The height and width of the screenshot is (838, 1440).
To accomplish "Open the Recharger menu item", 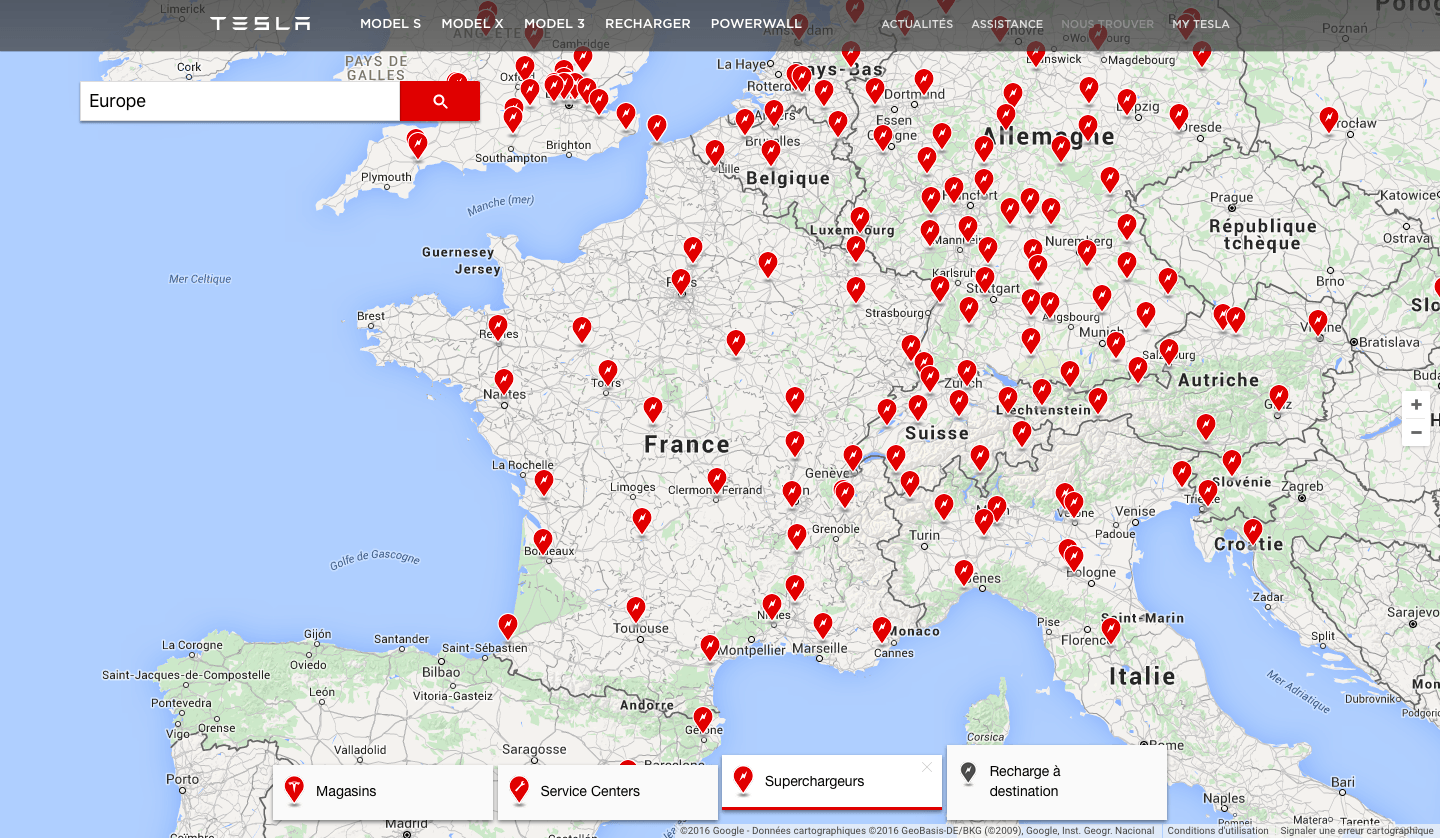I will click(x=648, y=24).
